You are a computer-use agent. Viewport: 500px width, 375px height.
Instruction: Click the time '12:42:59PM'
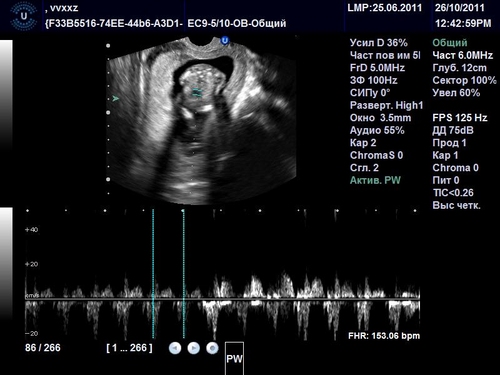pyautogui.click(x=463, y=23)
